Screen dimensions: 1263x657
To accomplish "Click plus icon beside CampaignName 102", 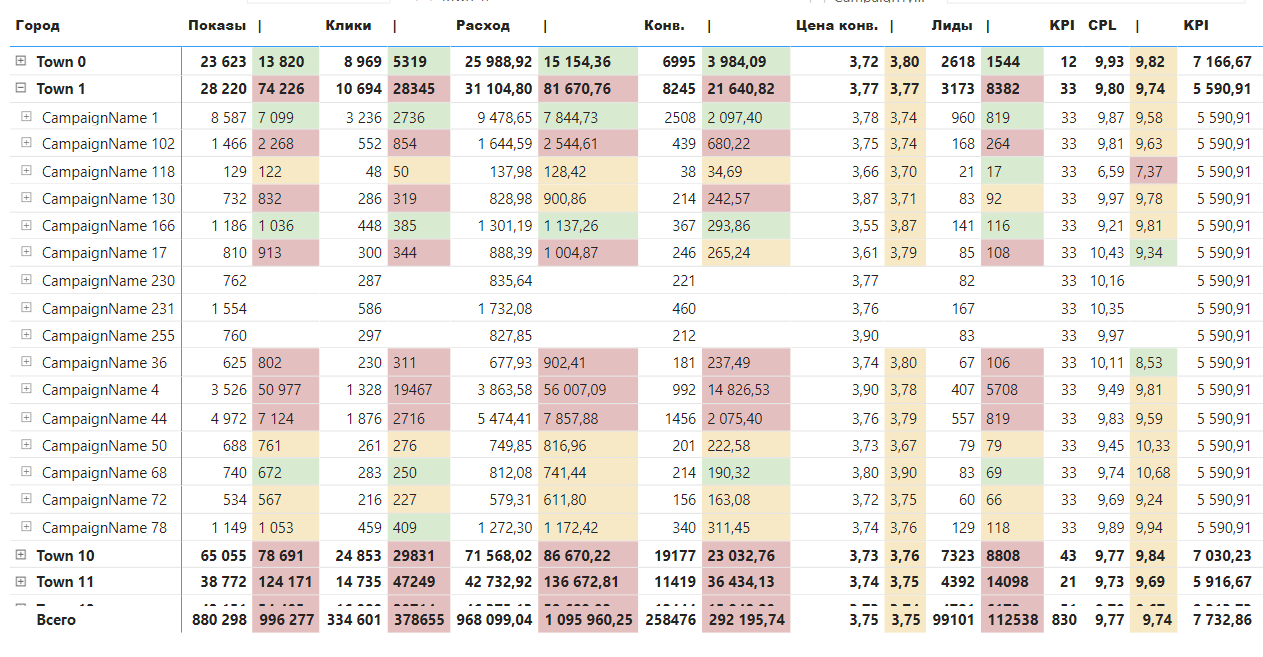I will [x=27, y=144].
